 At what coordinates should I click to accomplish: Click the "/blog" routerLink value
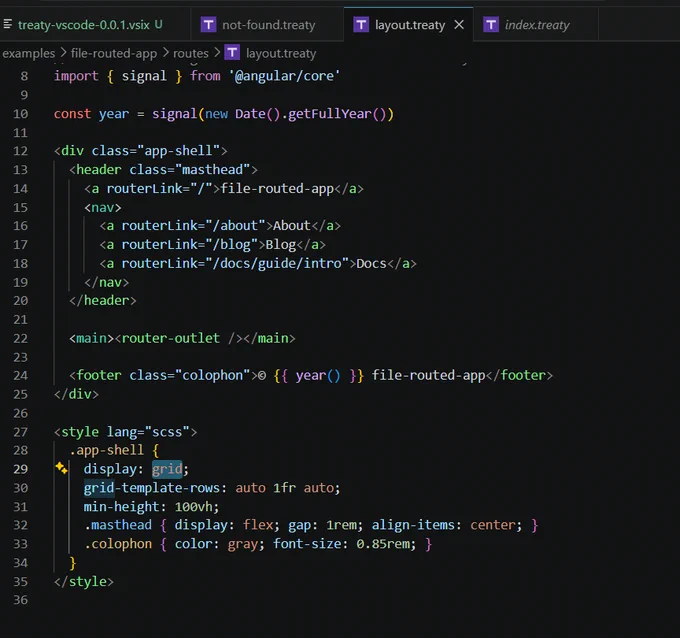[231, 245]
